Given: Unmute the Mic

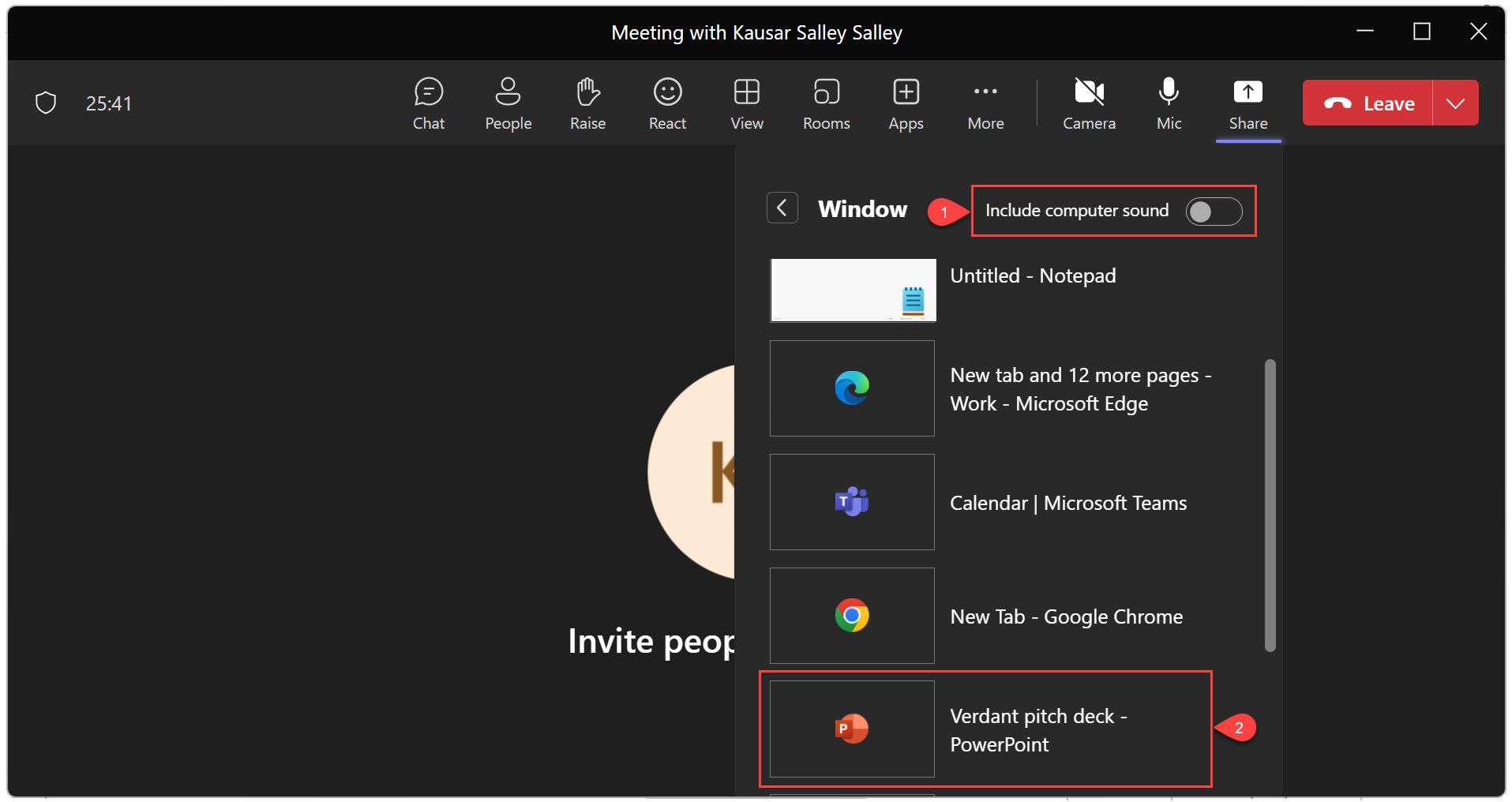Looking at the screenshot, I should click(x=1168, y=103).
